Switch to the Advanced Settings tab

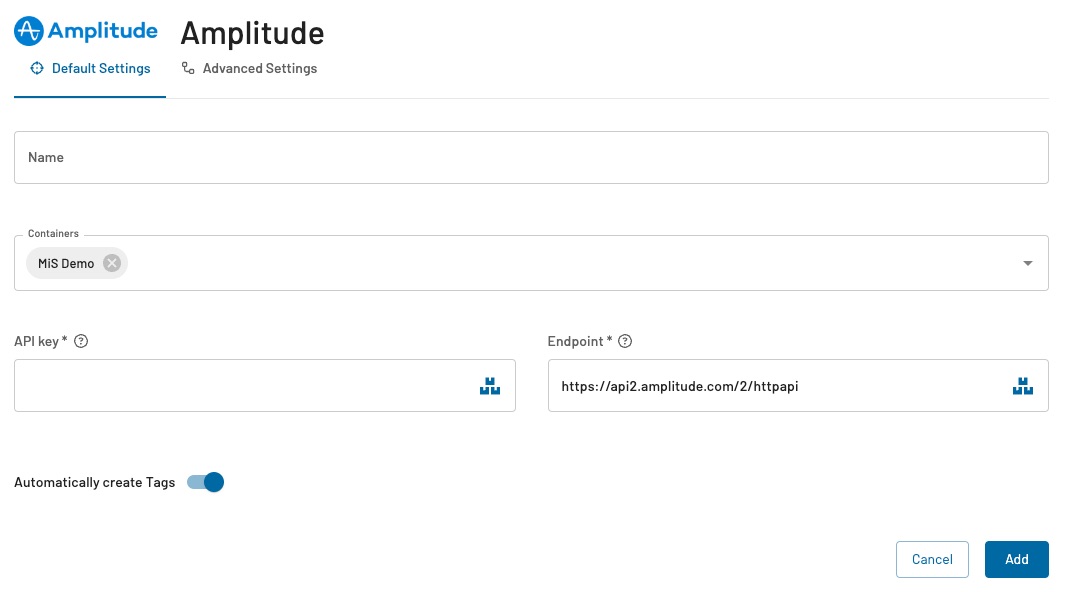(250, 68)
